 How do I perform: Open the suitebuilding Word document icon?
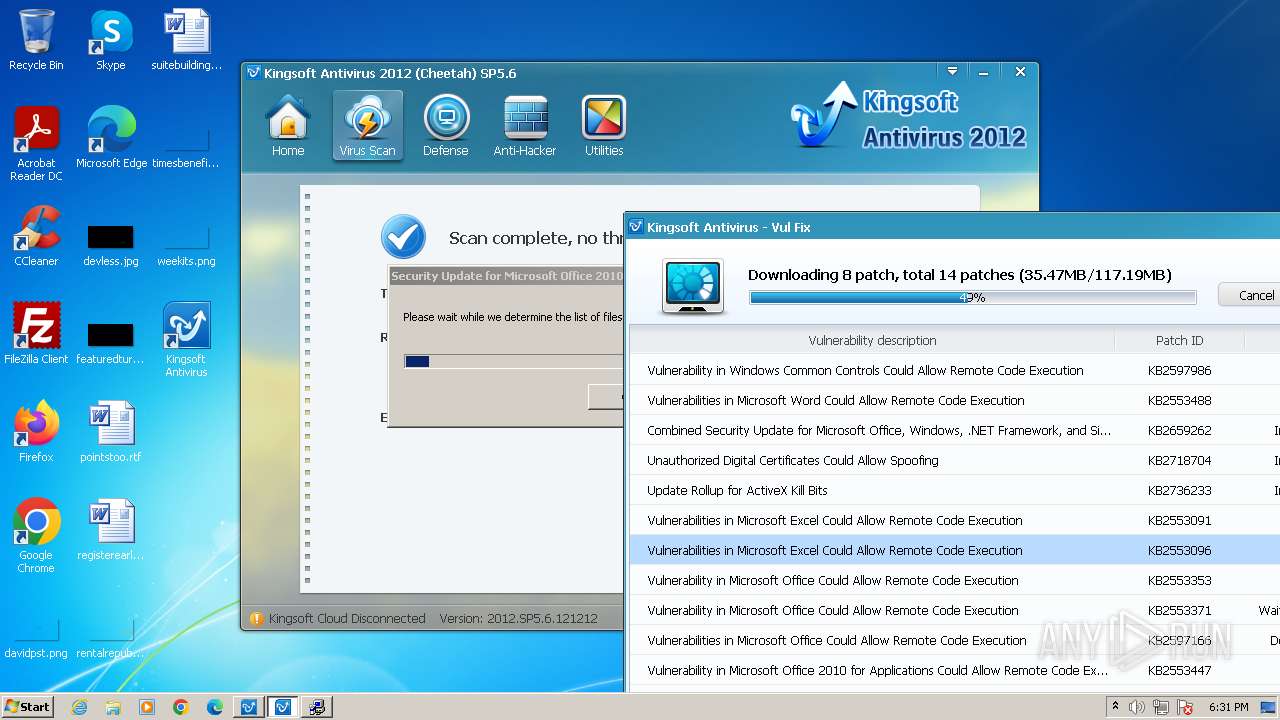pyautogui.click(x=187, y=40)
